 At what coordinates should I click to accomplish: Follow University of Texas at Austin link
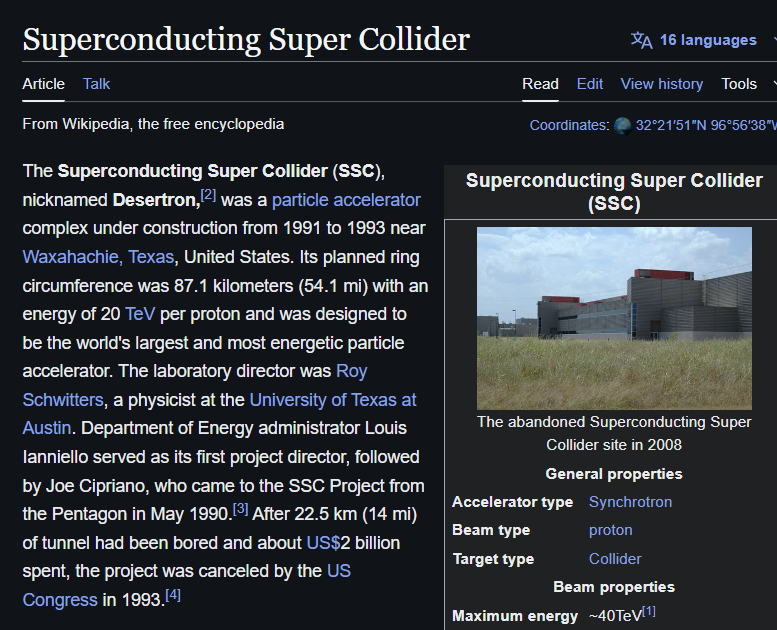tap(333, 400)
